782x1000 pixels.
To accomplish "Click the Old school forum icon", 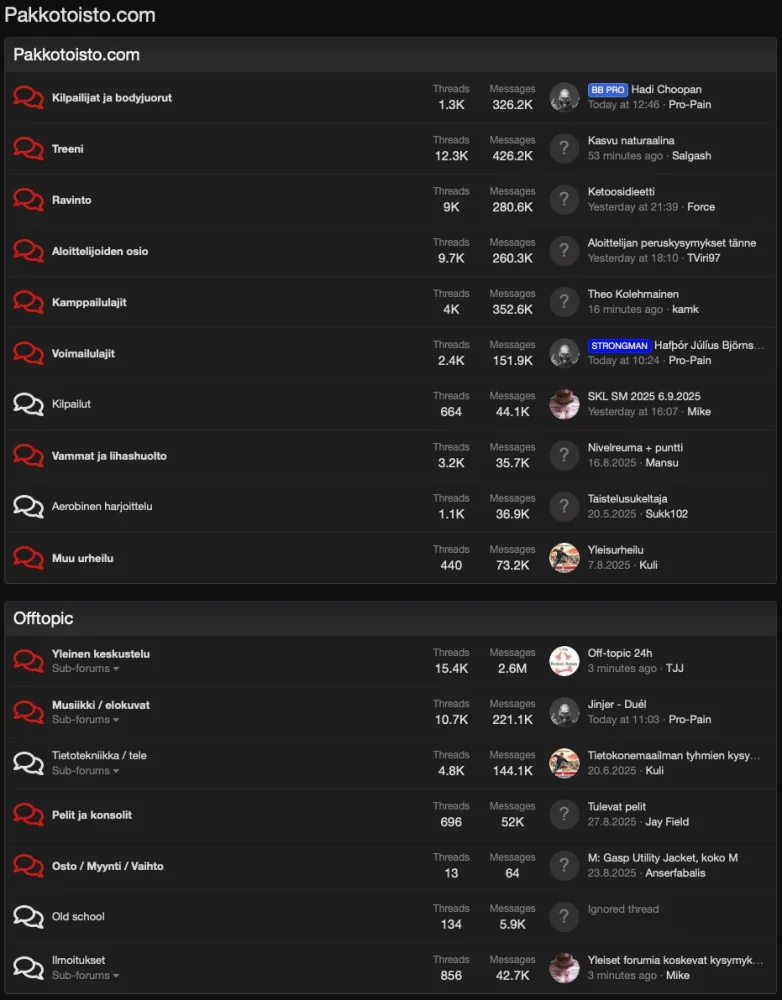I will point(28,916).
